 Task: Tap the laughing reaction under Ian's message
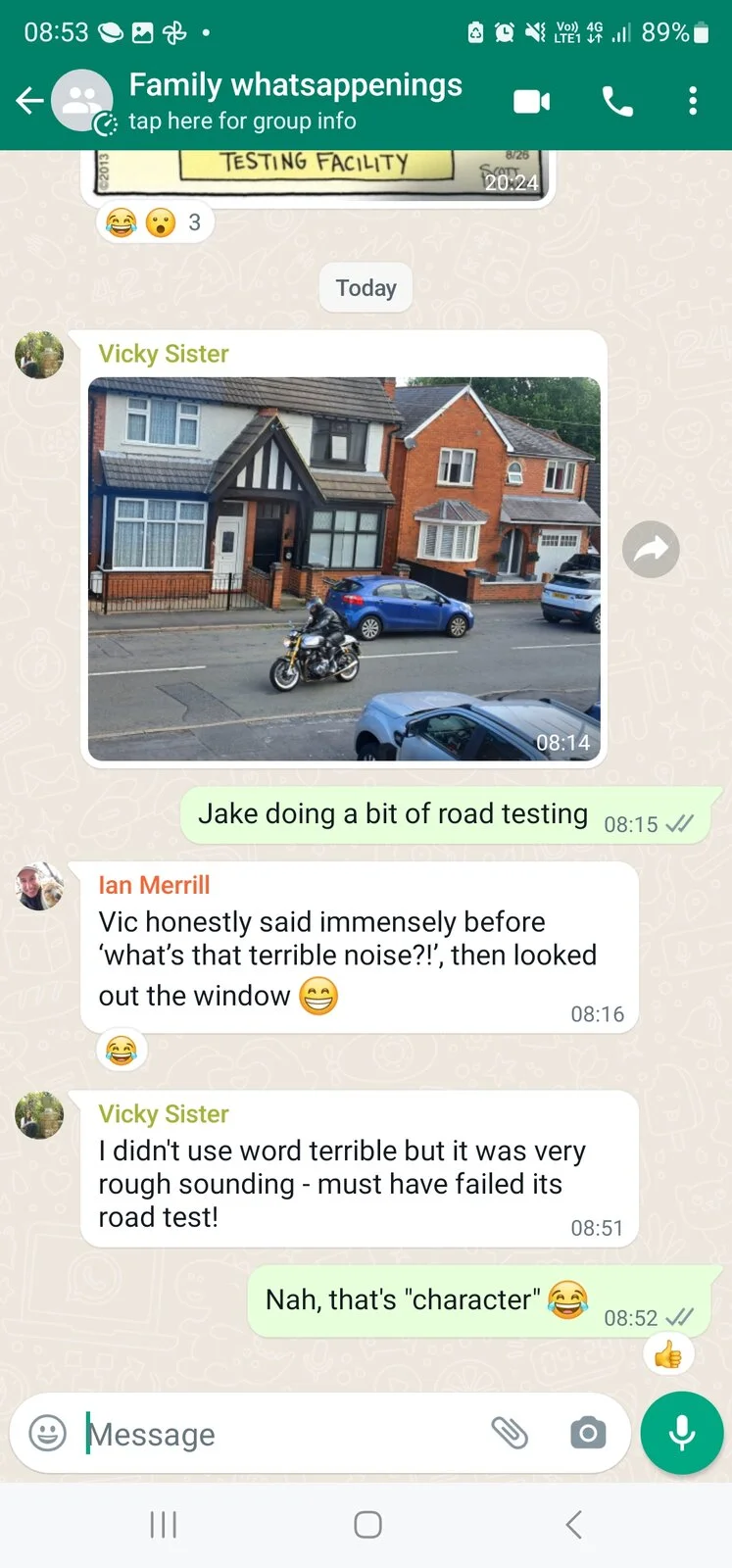click(122, 1051)
